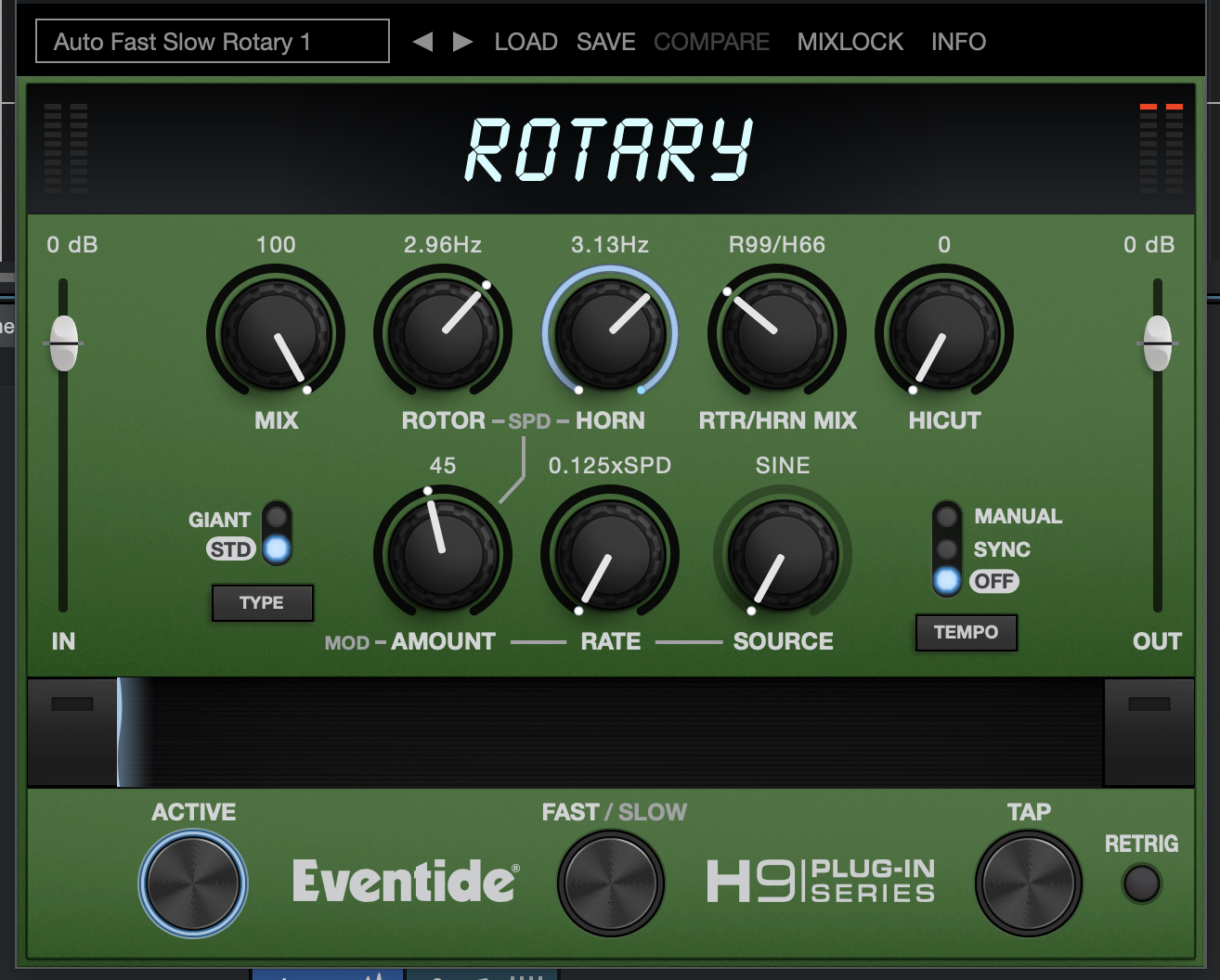Click the LOAD preset button
Image resolution: width=1220 pixels, height=980 pixels.
[x=526, y=42]
